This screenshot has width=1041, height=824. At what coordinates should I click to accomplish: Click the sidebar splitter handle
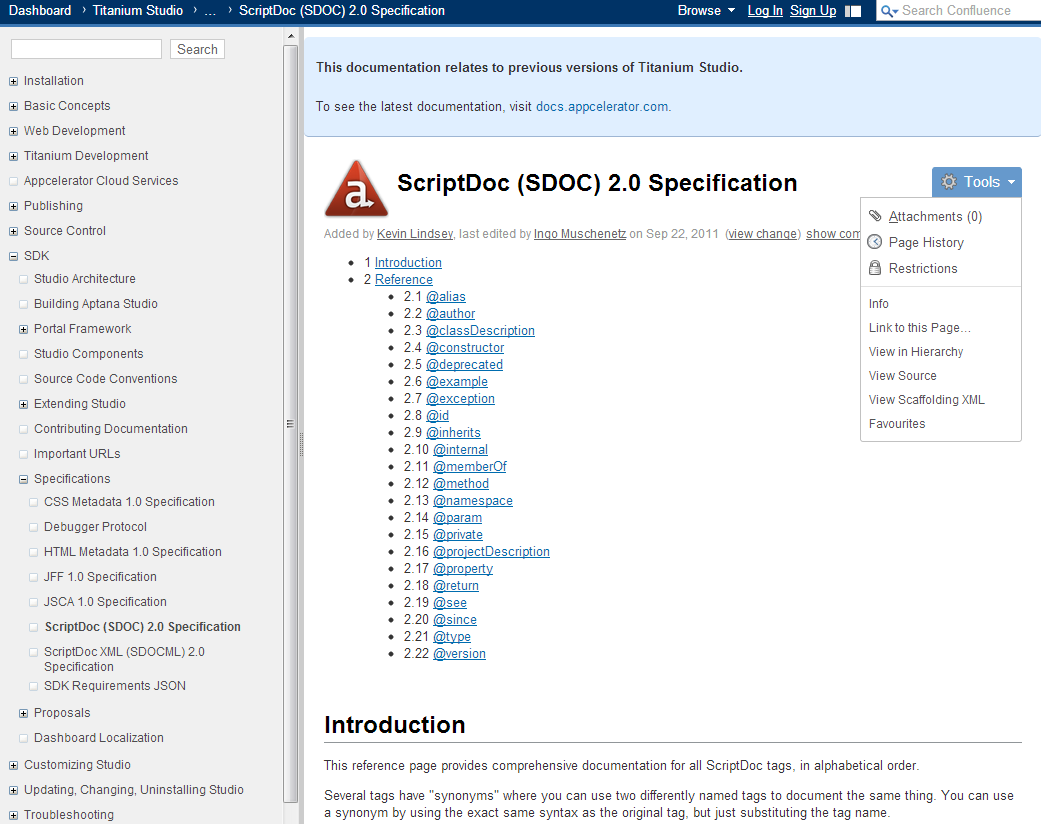301,444
